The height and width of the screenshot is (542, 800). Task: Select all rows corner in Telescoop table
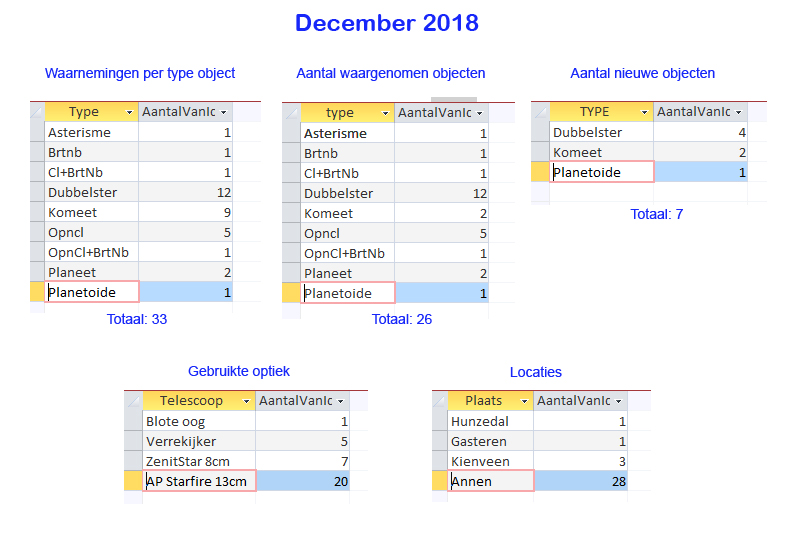[x=134, y=401]
